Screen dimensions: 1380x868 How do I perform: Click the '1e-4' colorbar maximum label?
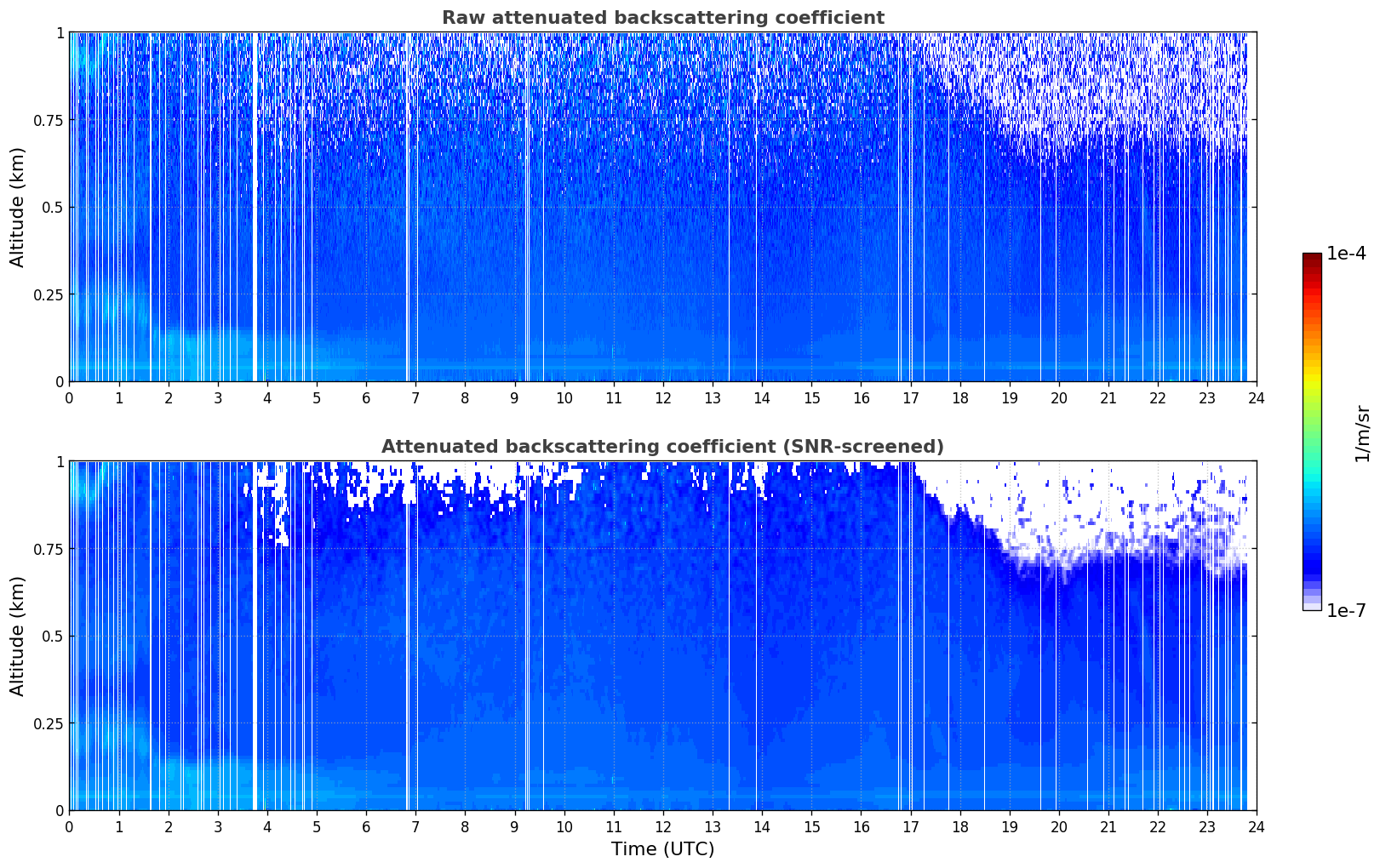click(1346, 254)
